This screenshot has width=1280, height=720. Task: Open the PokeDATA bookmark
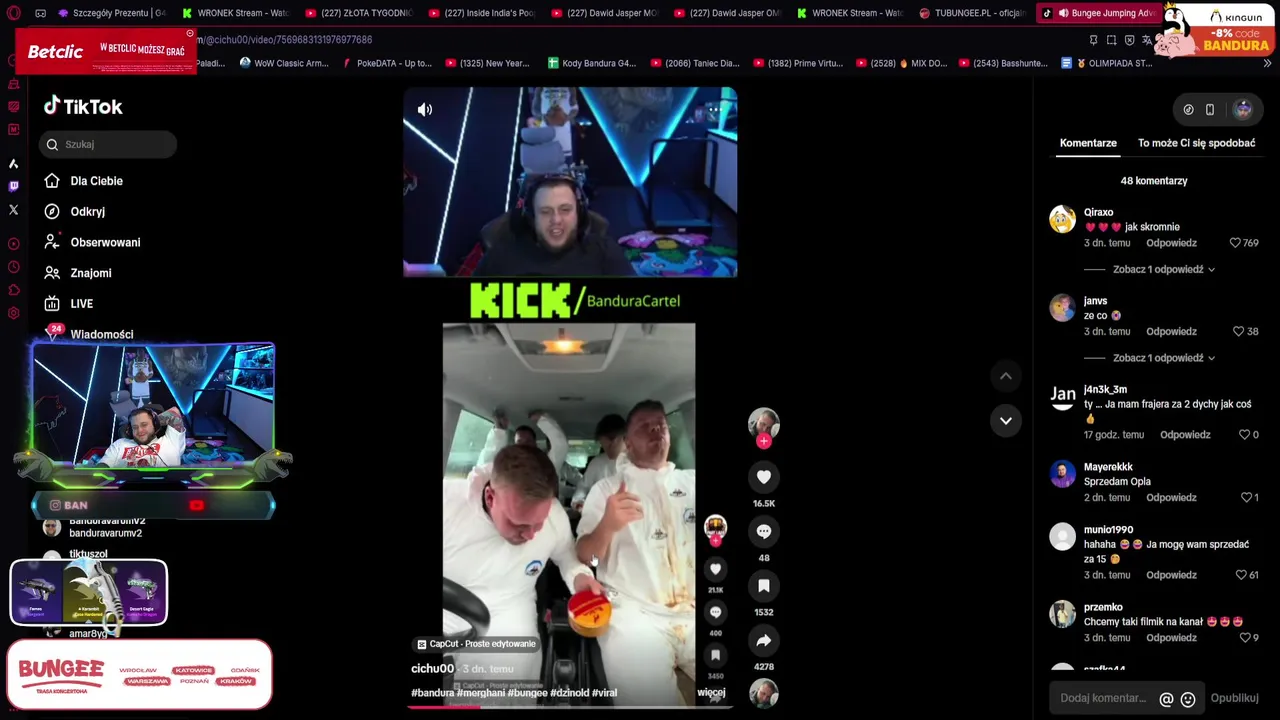(387, 63)
